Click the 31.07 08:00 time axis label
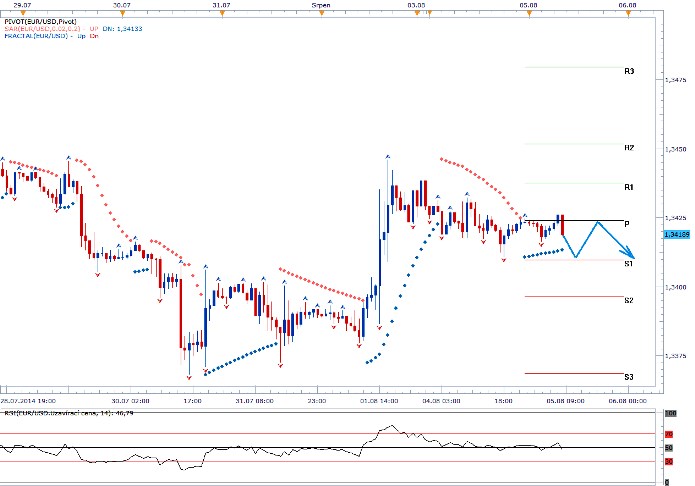Image resolution: width=695 pixels, height=486 pixels. tap(254, 401)
